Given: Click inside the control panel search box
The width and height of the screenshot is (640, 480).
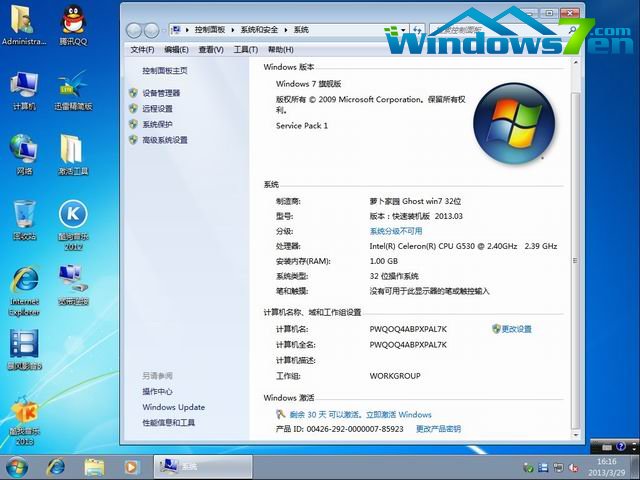Looking at the screenshot, I should click(502, 30).
